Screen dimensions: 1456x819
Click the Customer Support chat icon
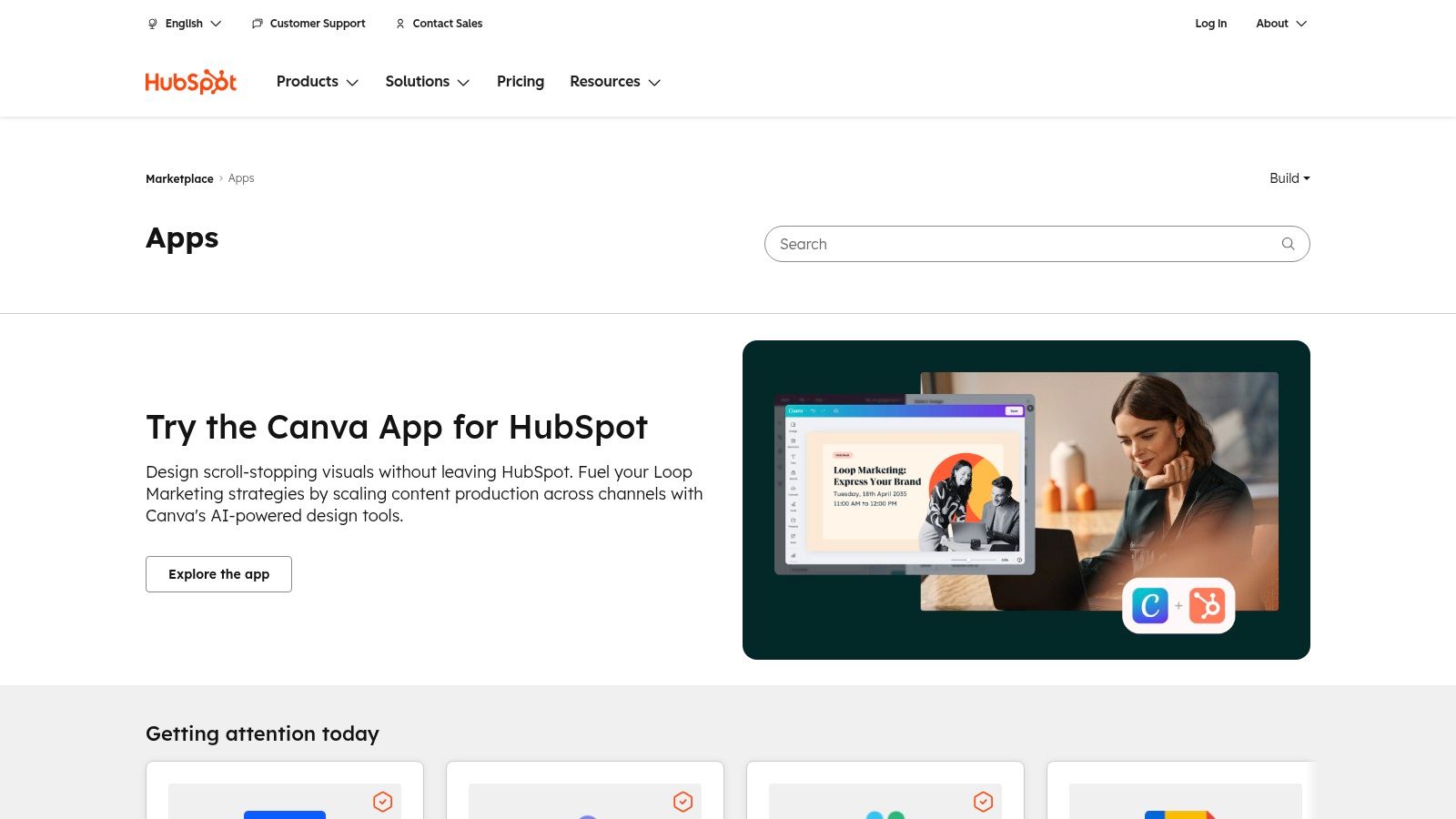tap(257, 24)
